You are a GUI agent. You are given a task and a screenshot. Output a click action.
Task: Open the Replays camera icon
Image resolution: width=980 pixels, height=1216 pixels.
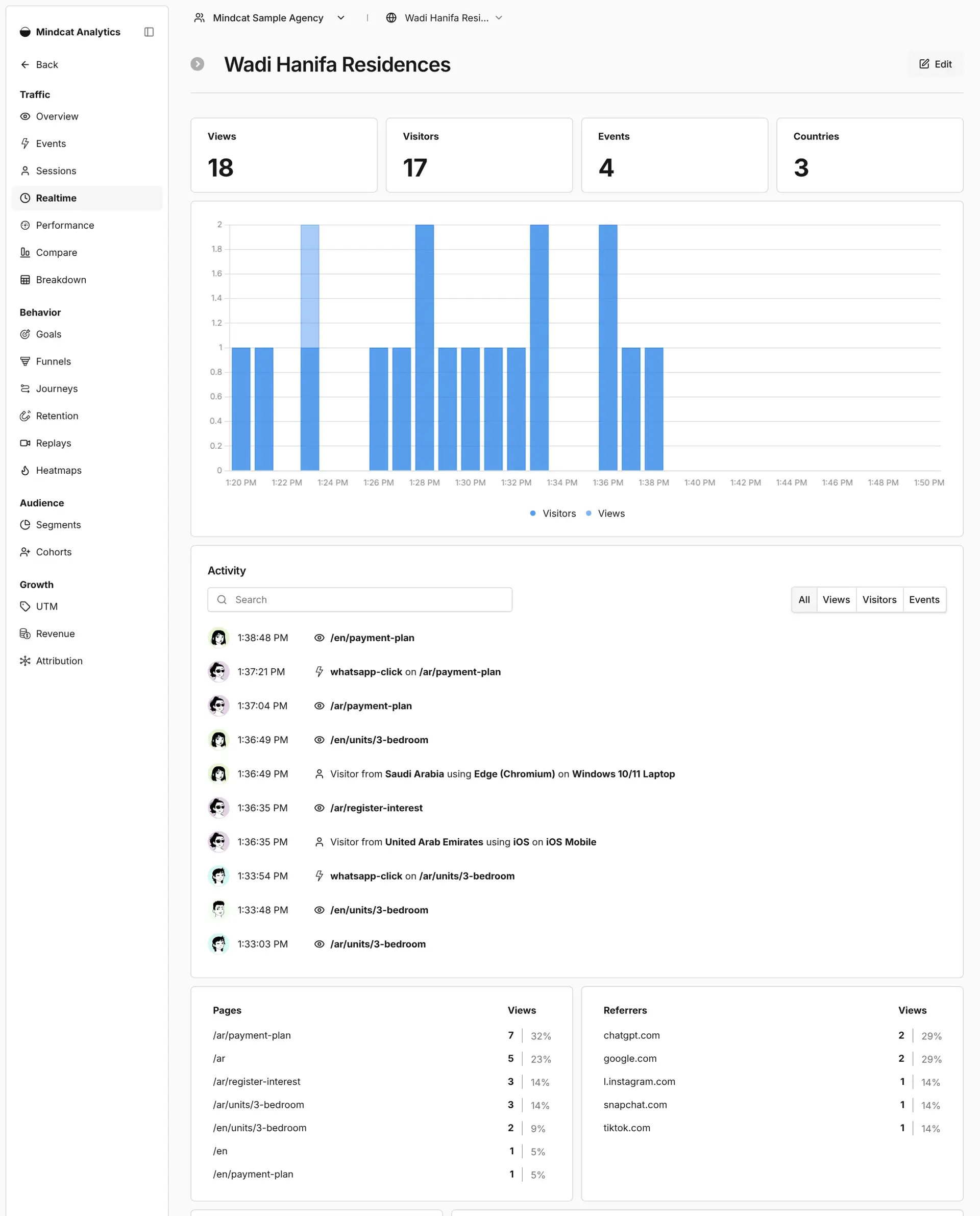(x=25, y=443)
